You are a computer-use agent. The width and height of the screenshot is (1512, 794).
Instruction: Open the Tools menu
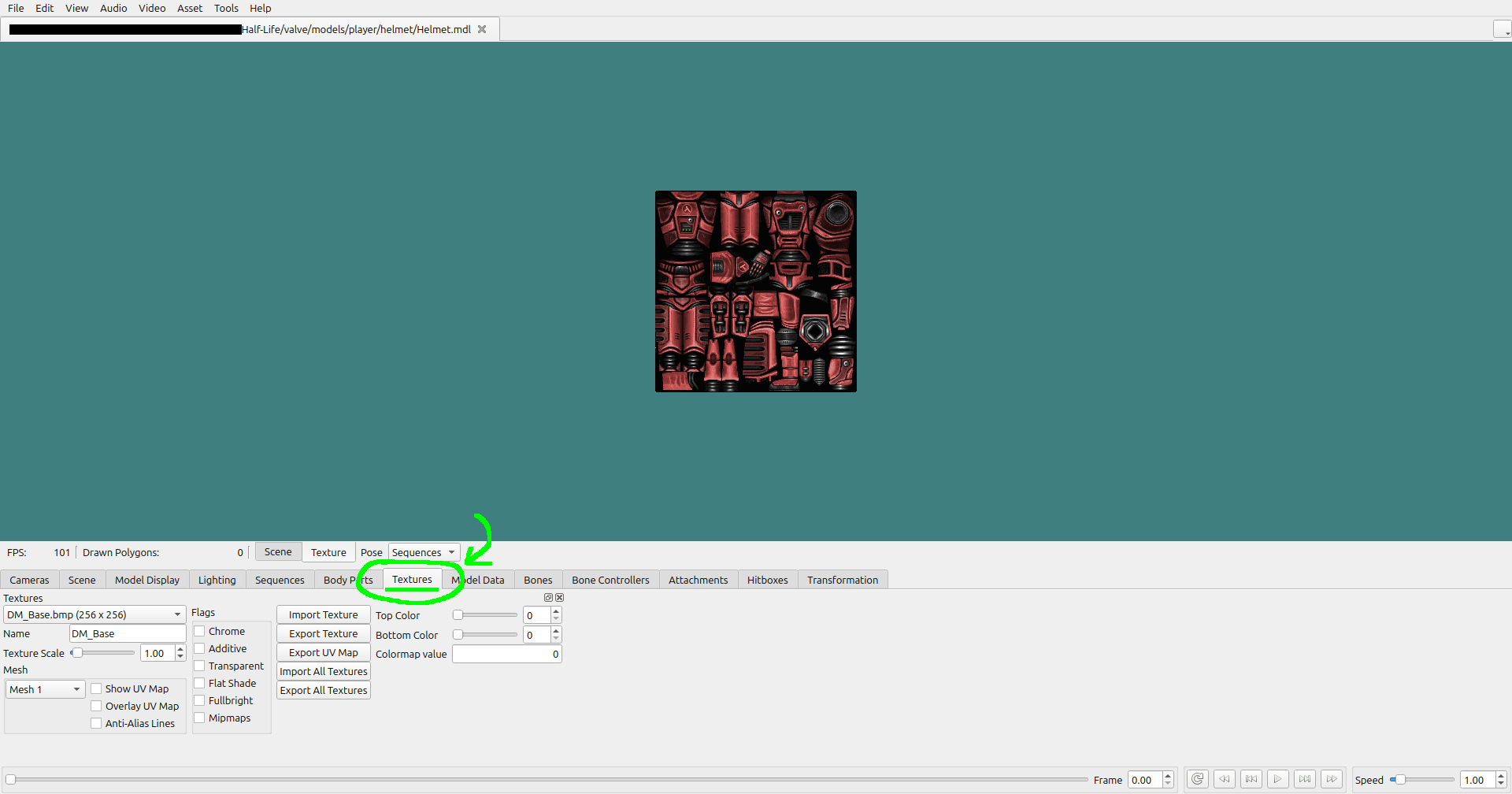226,9
